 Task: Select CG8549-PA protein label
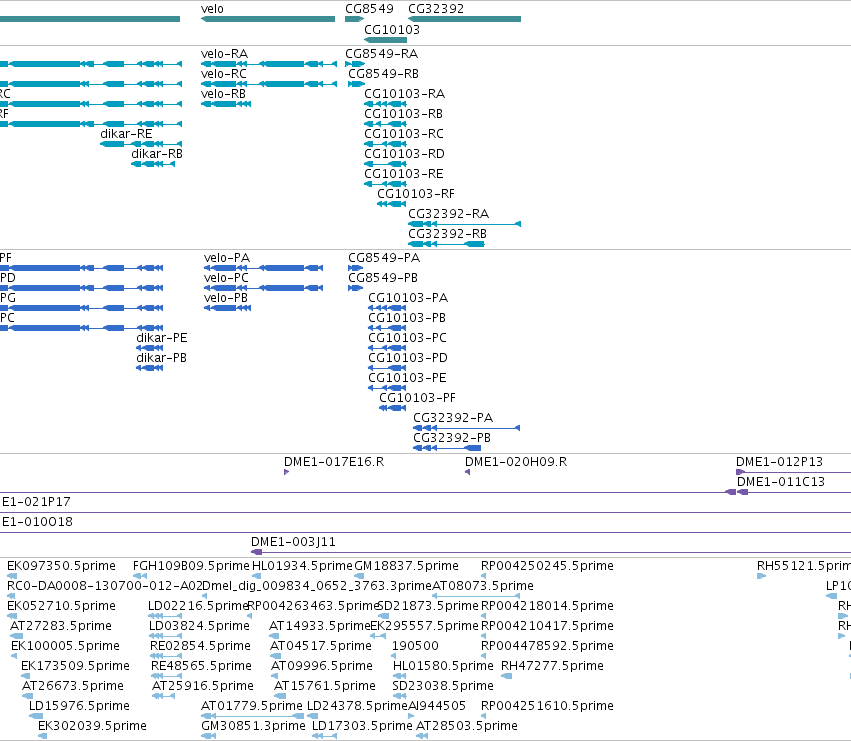coord(384,258)
